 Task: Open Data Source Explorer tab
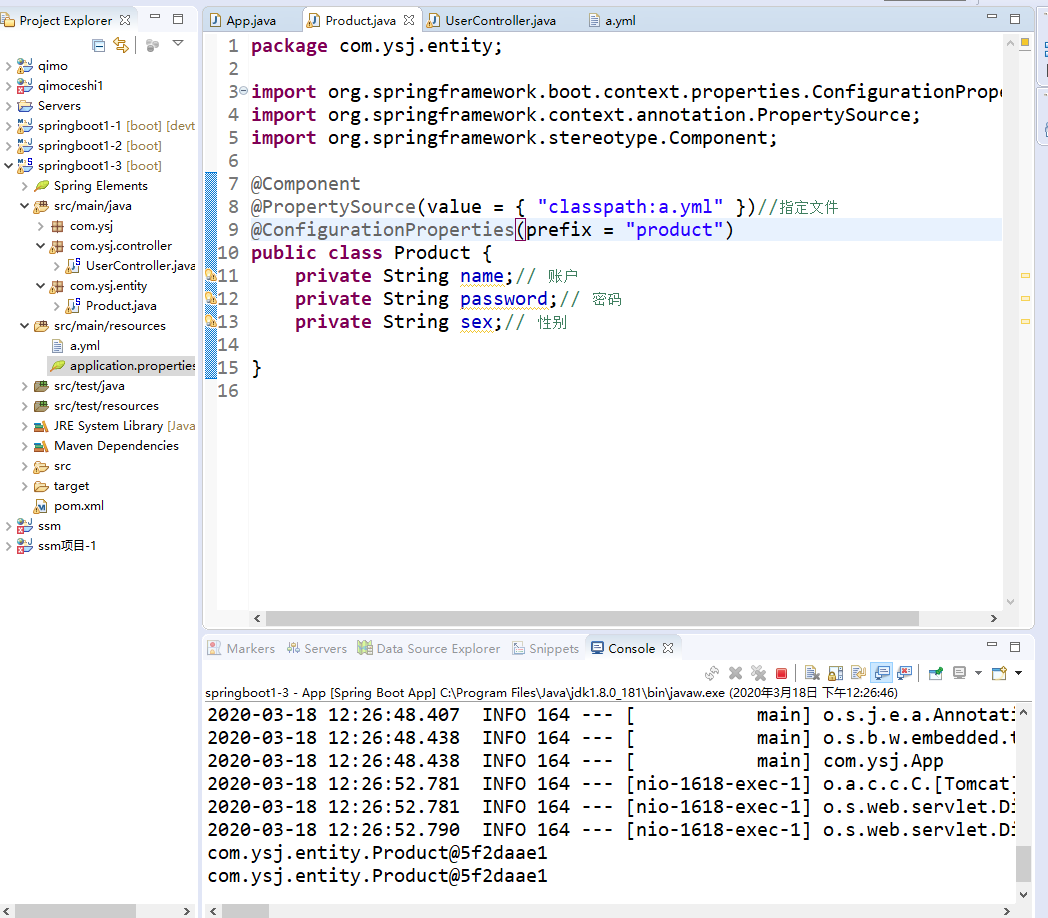point(428,648)
